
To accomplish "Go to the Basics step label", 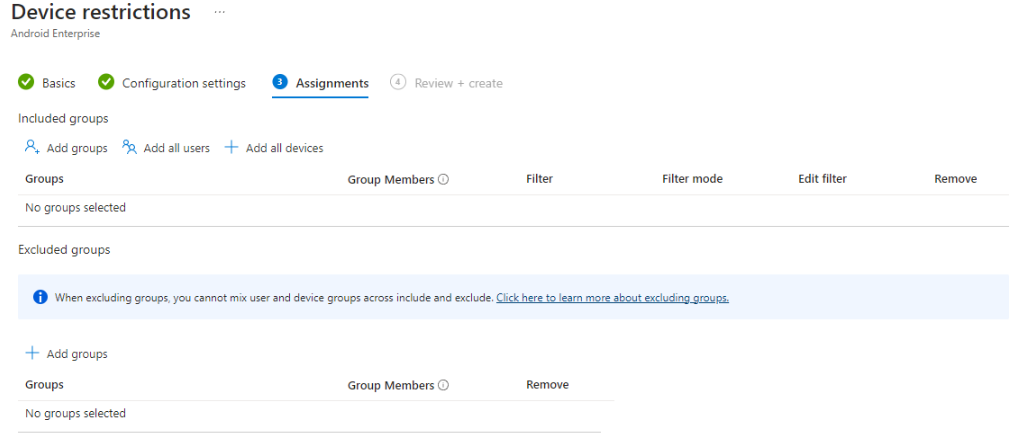I will (58, 83).
